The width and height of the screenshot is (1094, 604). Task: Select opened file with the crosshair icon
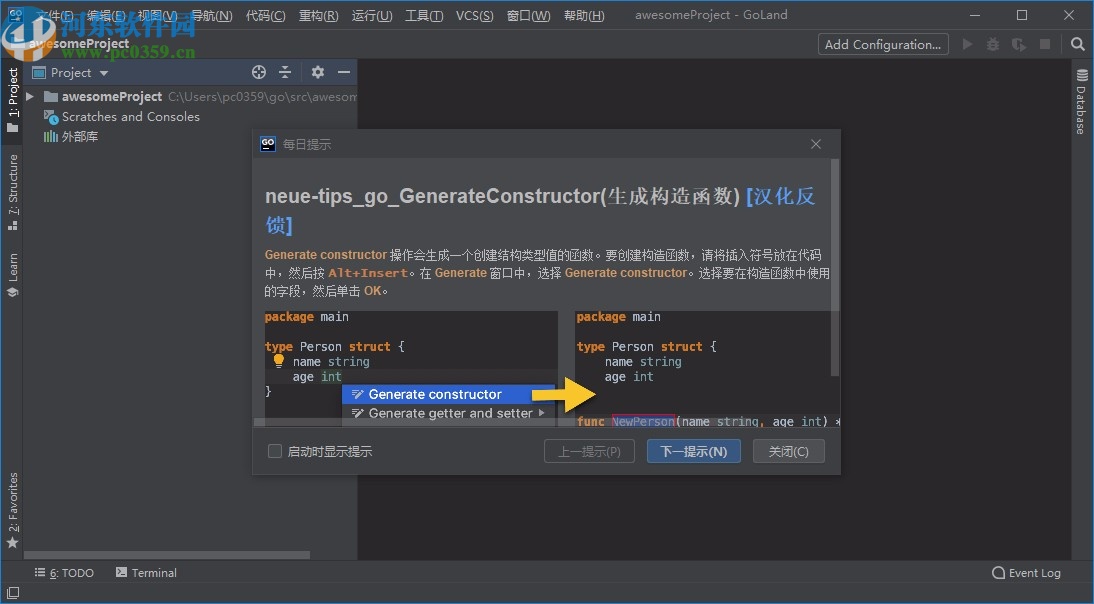coord(258,72)
